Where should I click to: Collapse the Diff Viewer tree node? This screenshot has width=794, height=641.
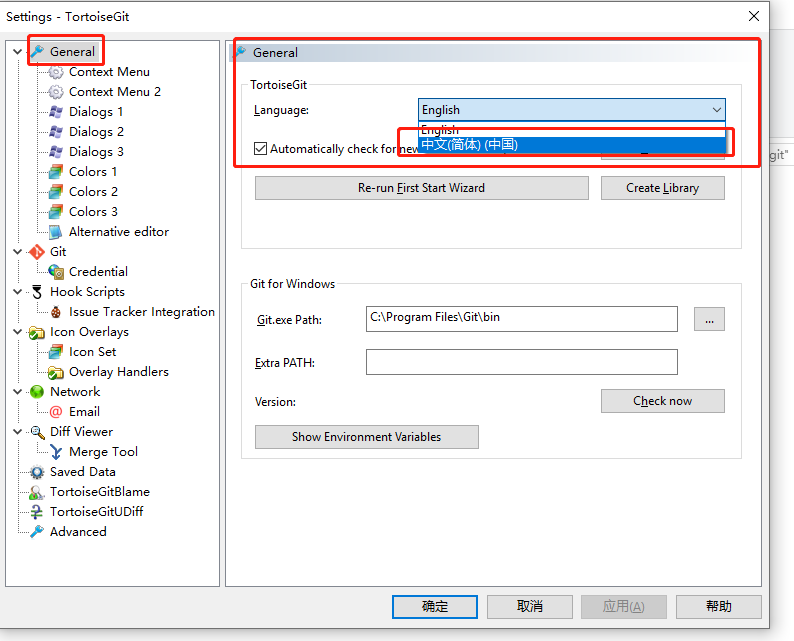click(x=17, y=432)
